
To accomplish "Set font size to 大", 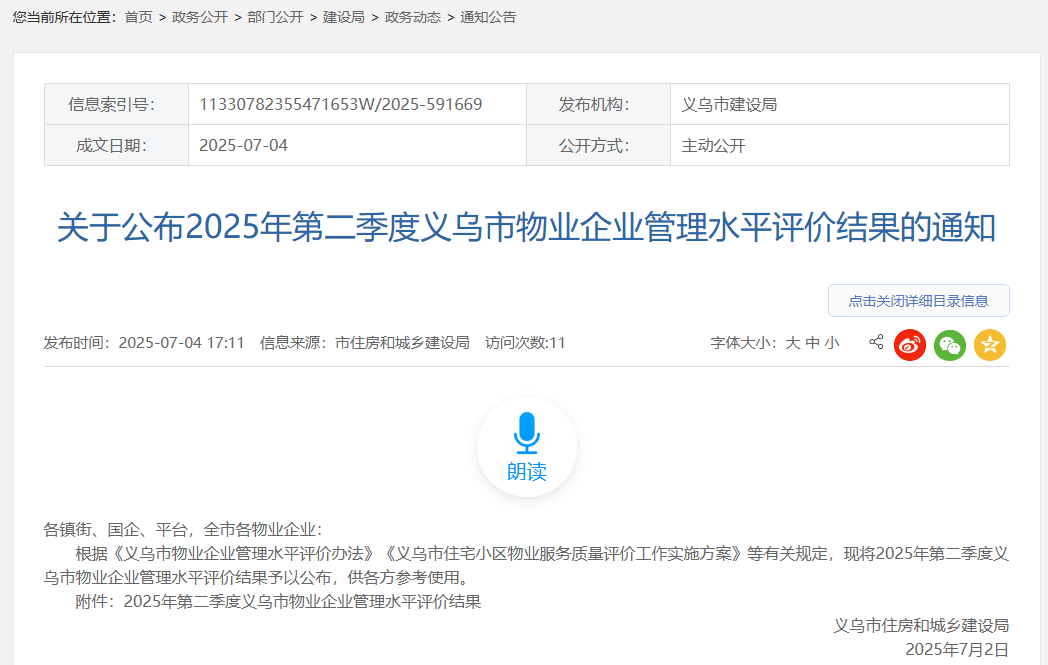I will pyautogui.click(x=793, y=343).
